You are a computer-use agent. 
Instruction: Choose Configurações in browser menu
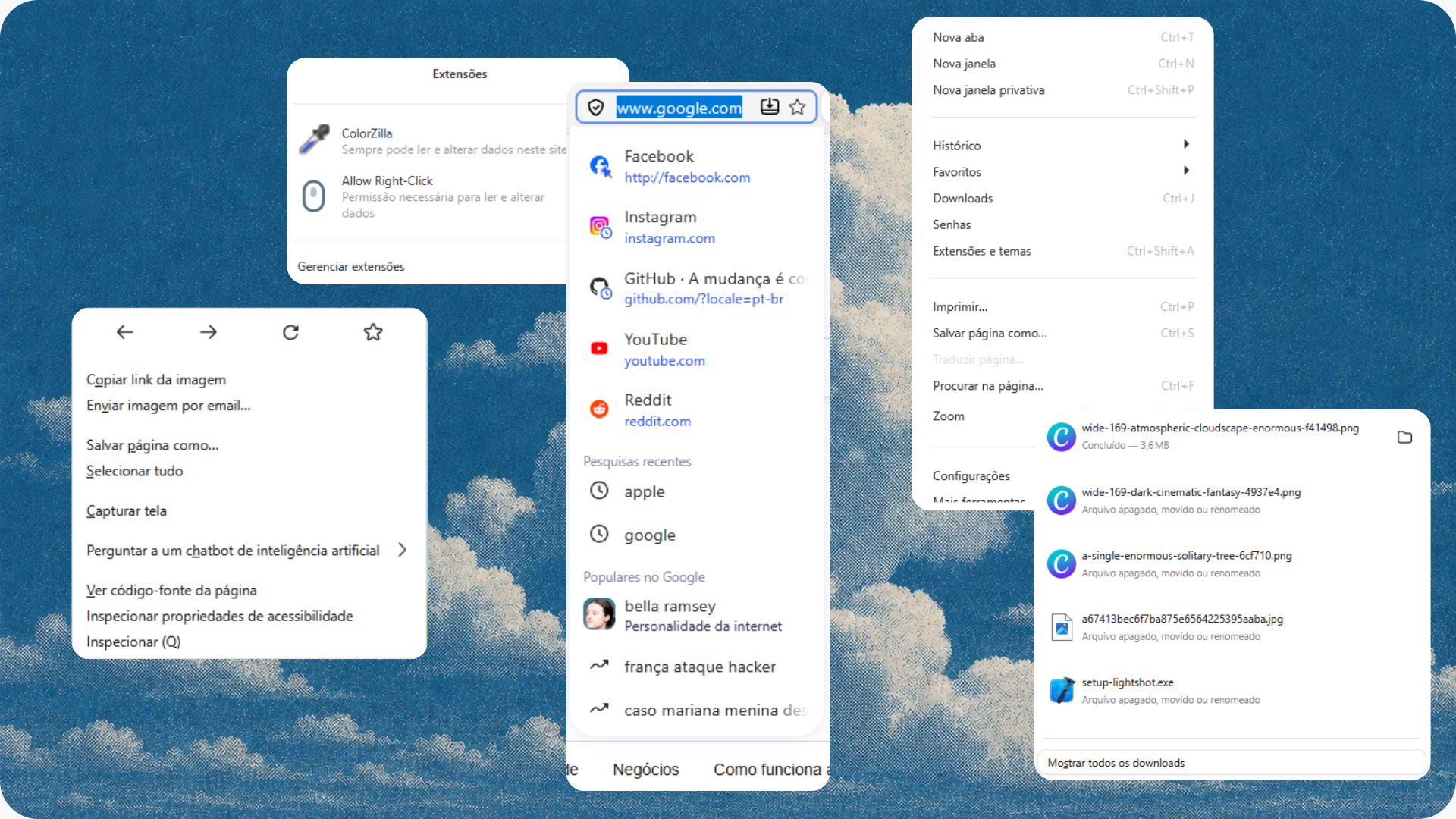pyautogui.click(x=971, y=476)
